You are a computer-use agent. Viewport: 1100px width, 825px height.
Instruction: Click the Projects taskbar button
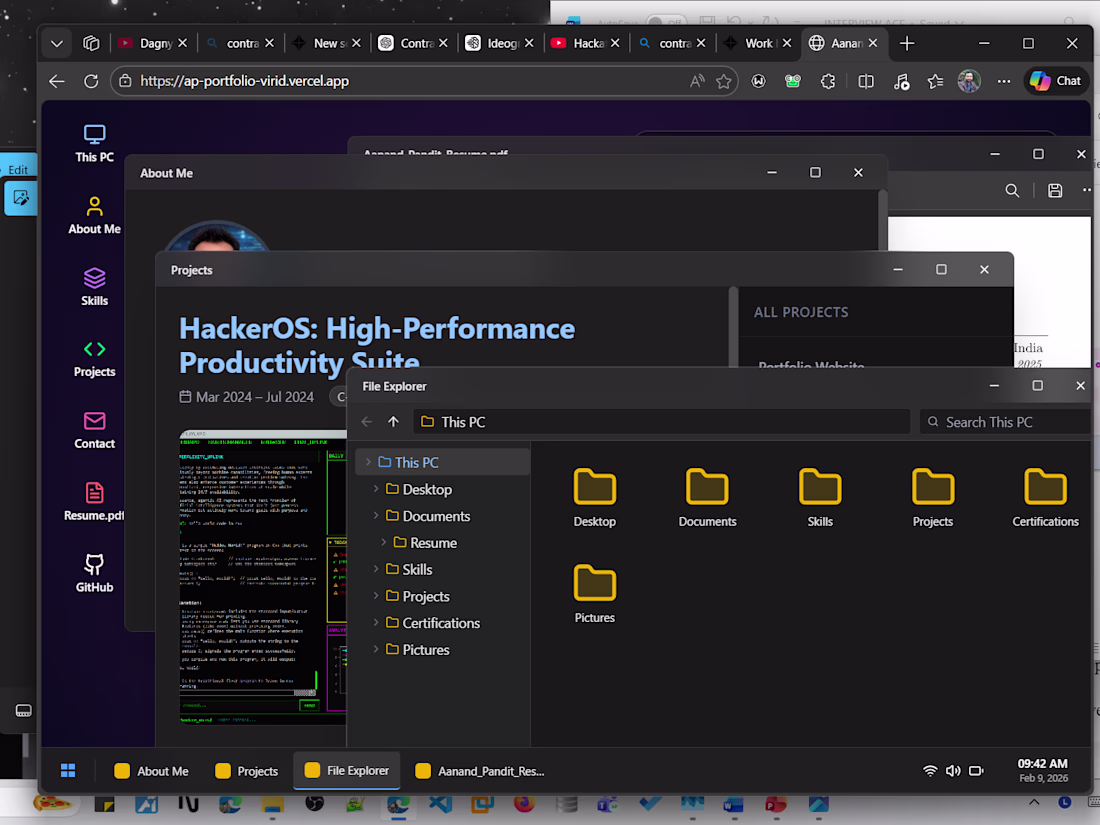point(246,771)
